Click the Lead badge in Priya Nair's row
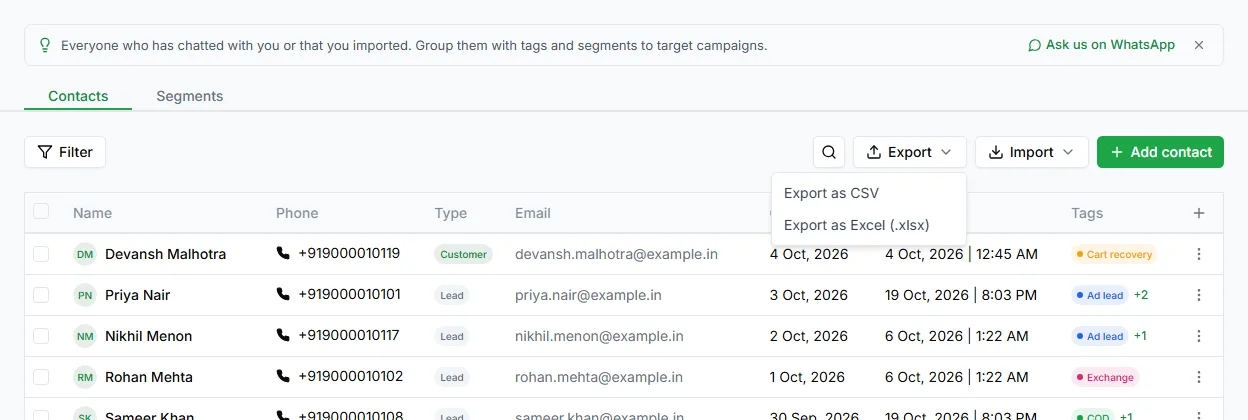 pos(452,295)
